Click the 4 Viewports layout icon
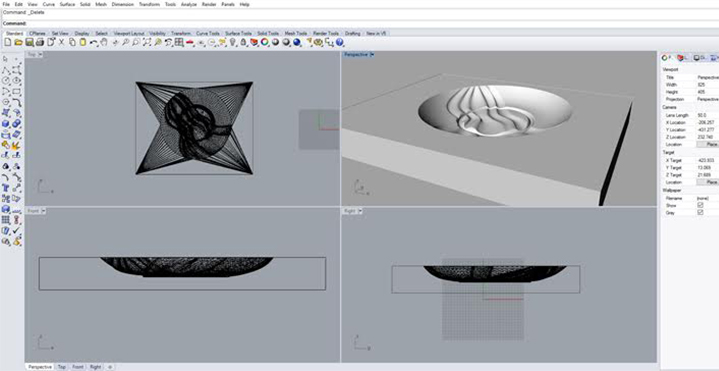The image size is (719, 371). tap(179, 42)
